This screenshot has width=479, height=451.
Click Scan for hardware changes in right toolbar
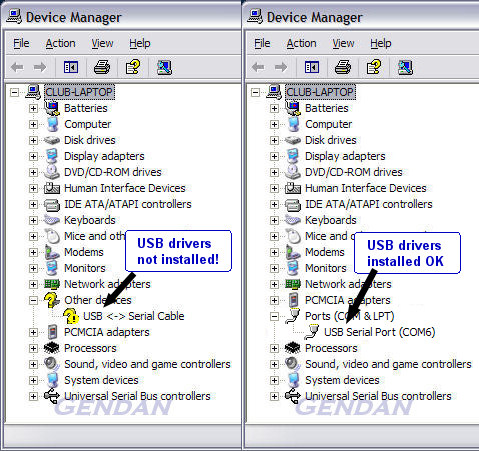pos(405,67)
